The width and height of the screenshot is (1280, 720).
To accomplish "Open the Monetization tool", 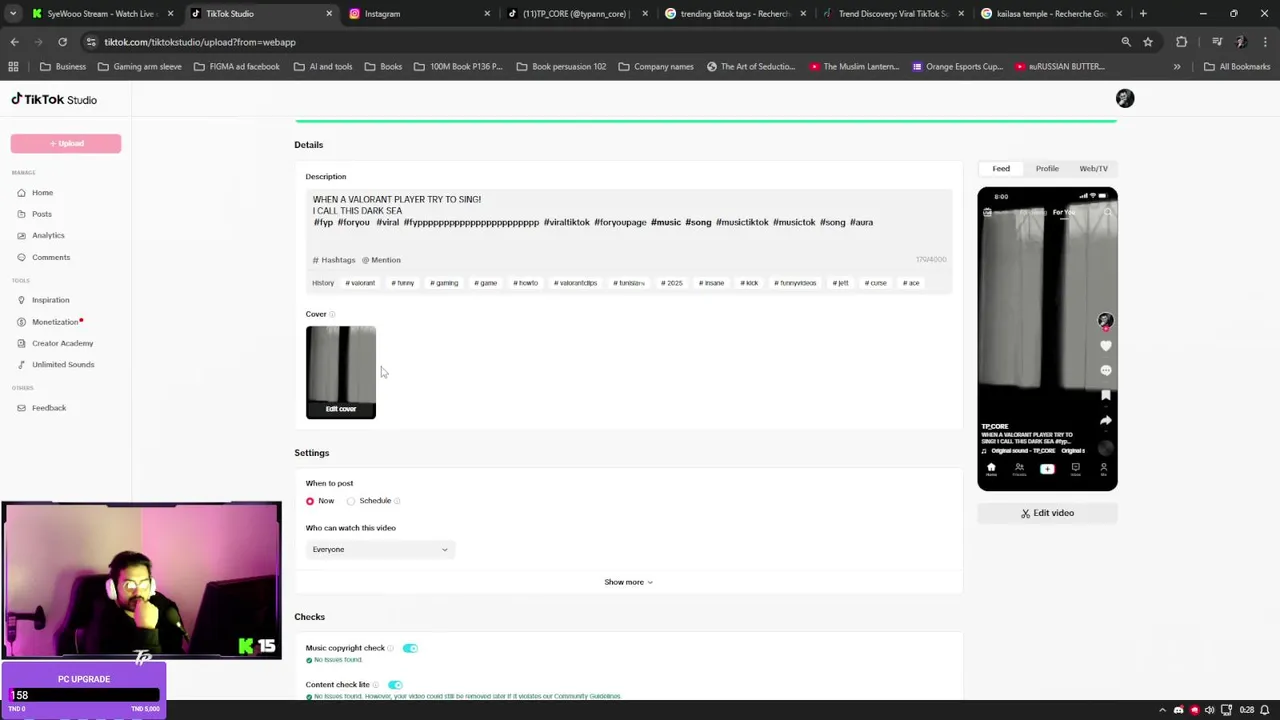I will [x=54, y=322].
